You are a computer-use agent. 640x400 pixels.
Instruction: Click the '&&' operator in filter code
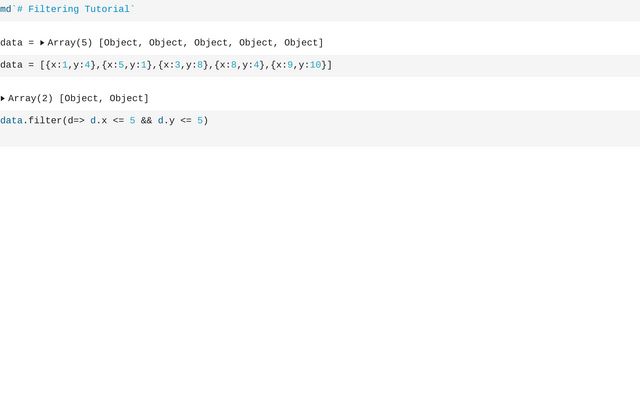coord(146,121)
